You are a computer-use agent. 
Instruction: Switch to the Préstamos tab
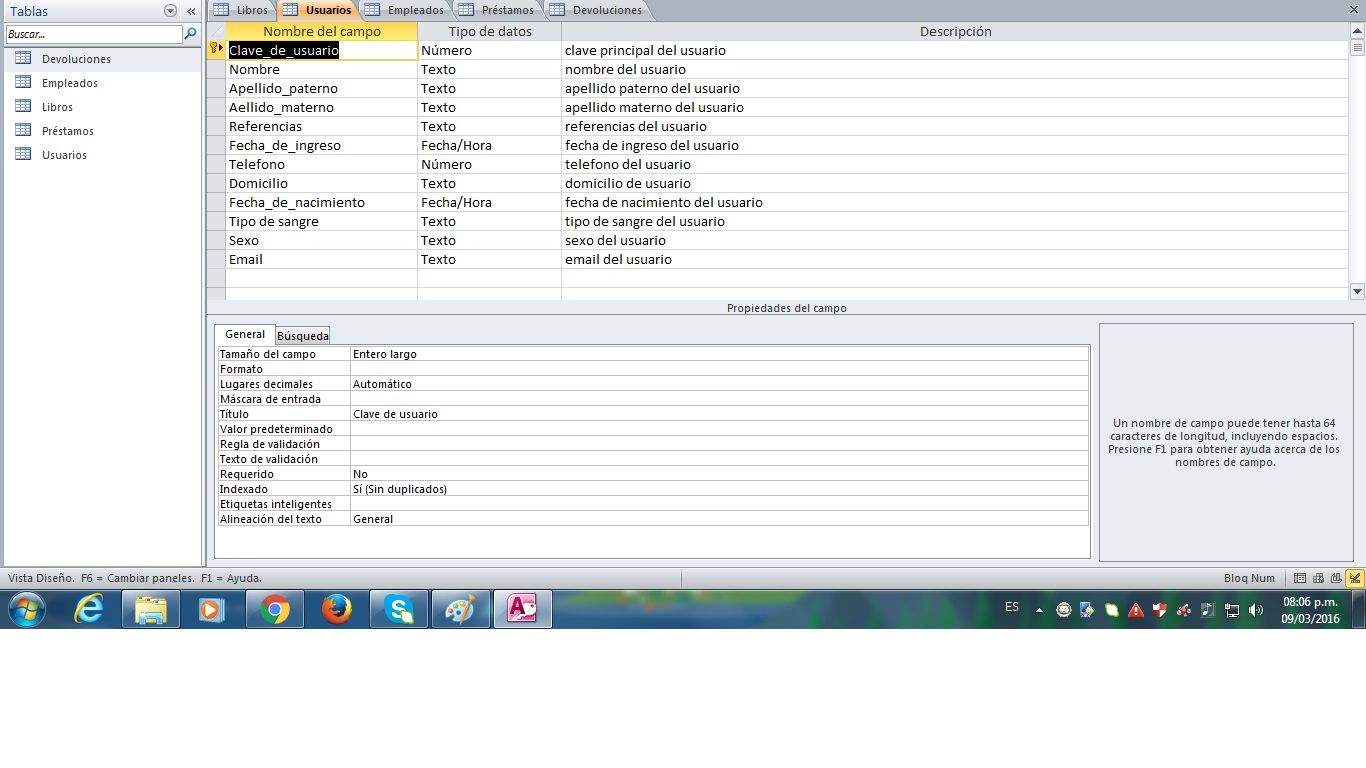[497, 10]
